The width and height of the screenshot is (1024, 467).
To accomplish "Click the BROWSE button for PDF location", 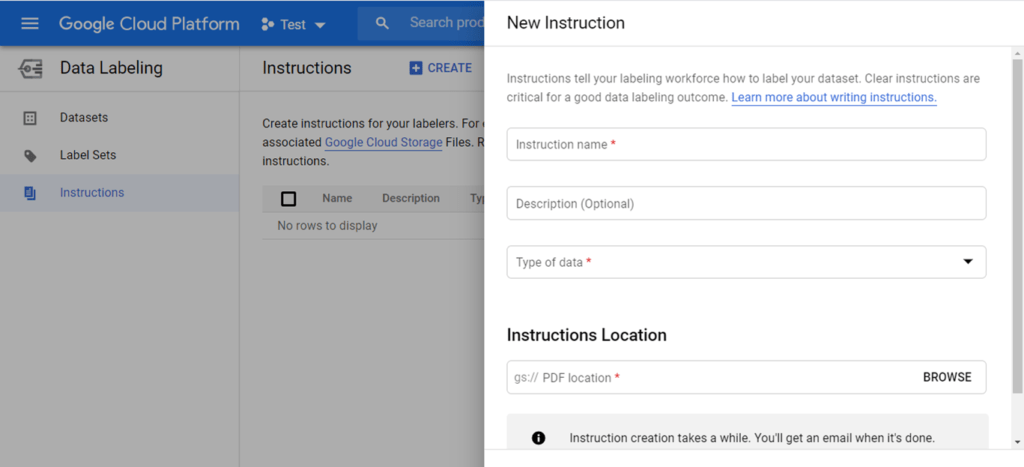I will coord(947,377).
